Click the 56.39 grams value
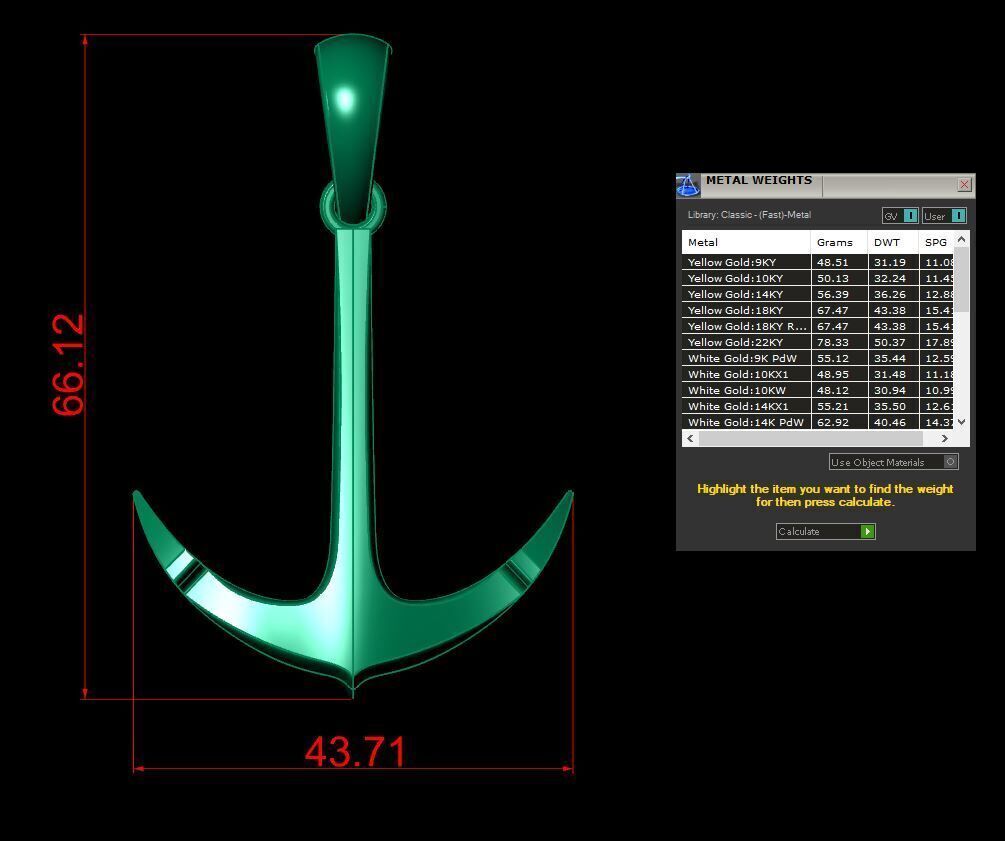Viewport: 1005px width, 841px height. 833,294
